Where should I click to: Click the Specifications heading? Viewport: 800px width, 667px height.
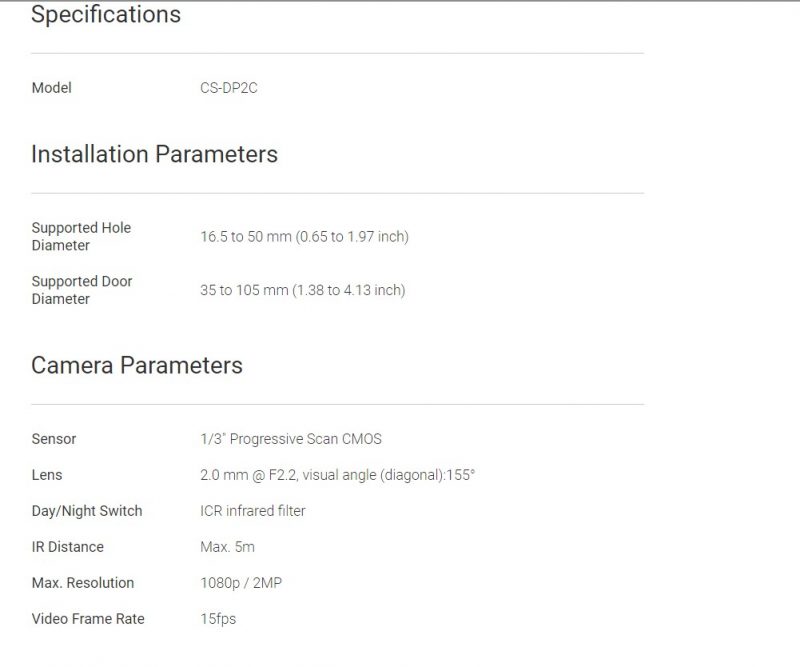(106, 14)
